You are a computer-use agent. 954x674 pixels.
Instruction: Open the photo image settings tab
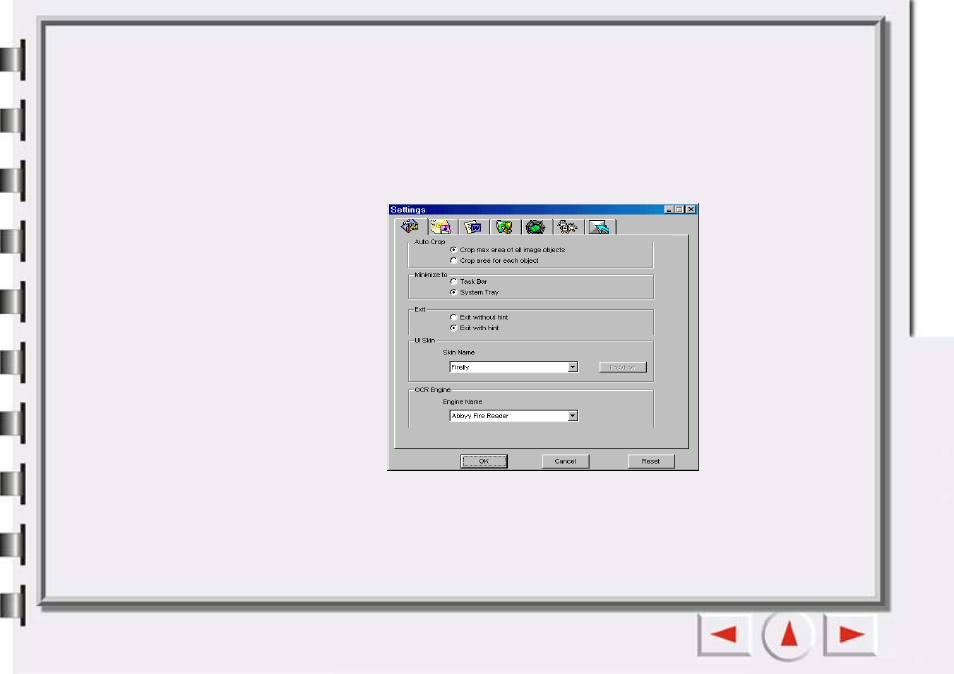(442, 228)
